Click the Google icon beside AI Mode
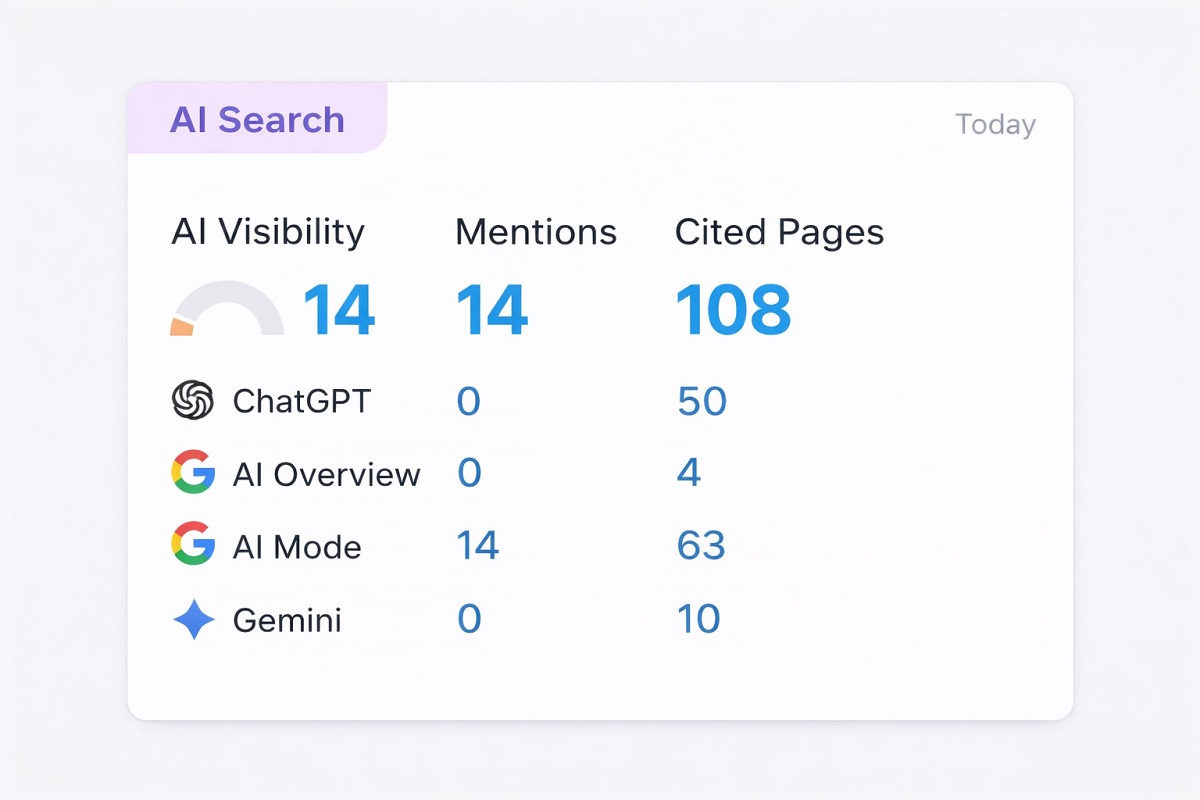Screen dimensions: 1200x800 tap(193, 545)
